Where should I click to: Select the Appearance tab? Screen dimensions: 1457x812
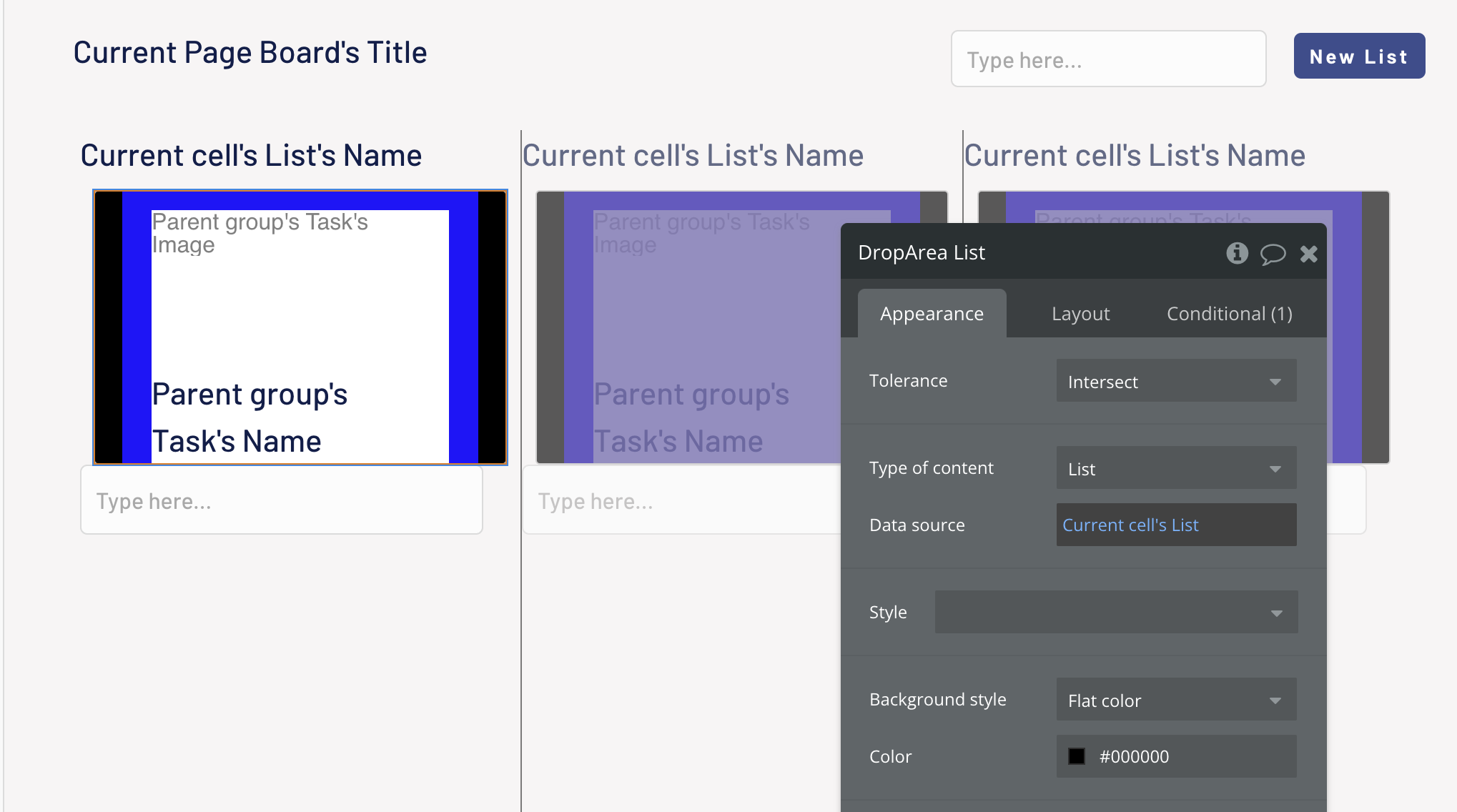[932, 314]
